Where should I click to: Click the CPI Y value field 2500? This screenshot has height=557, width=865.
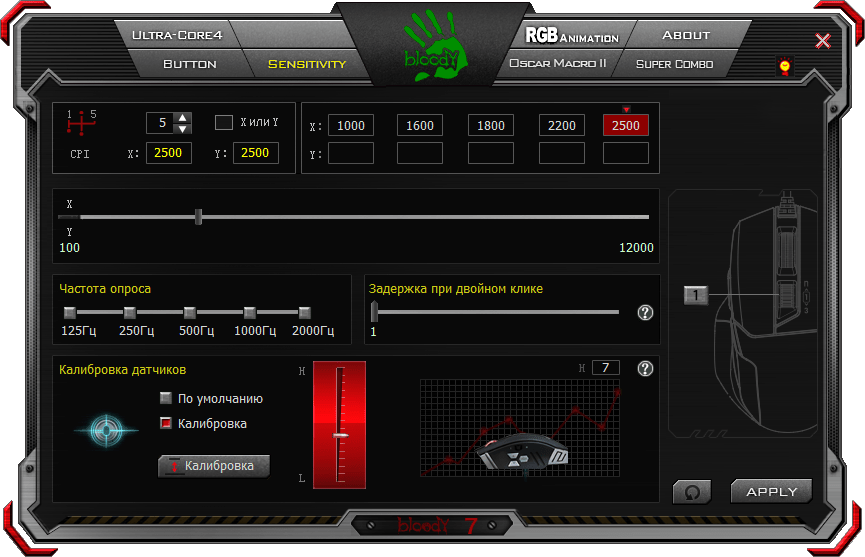pos(255,153)
